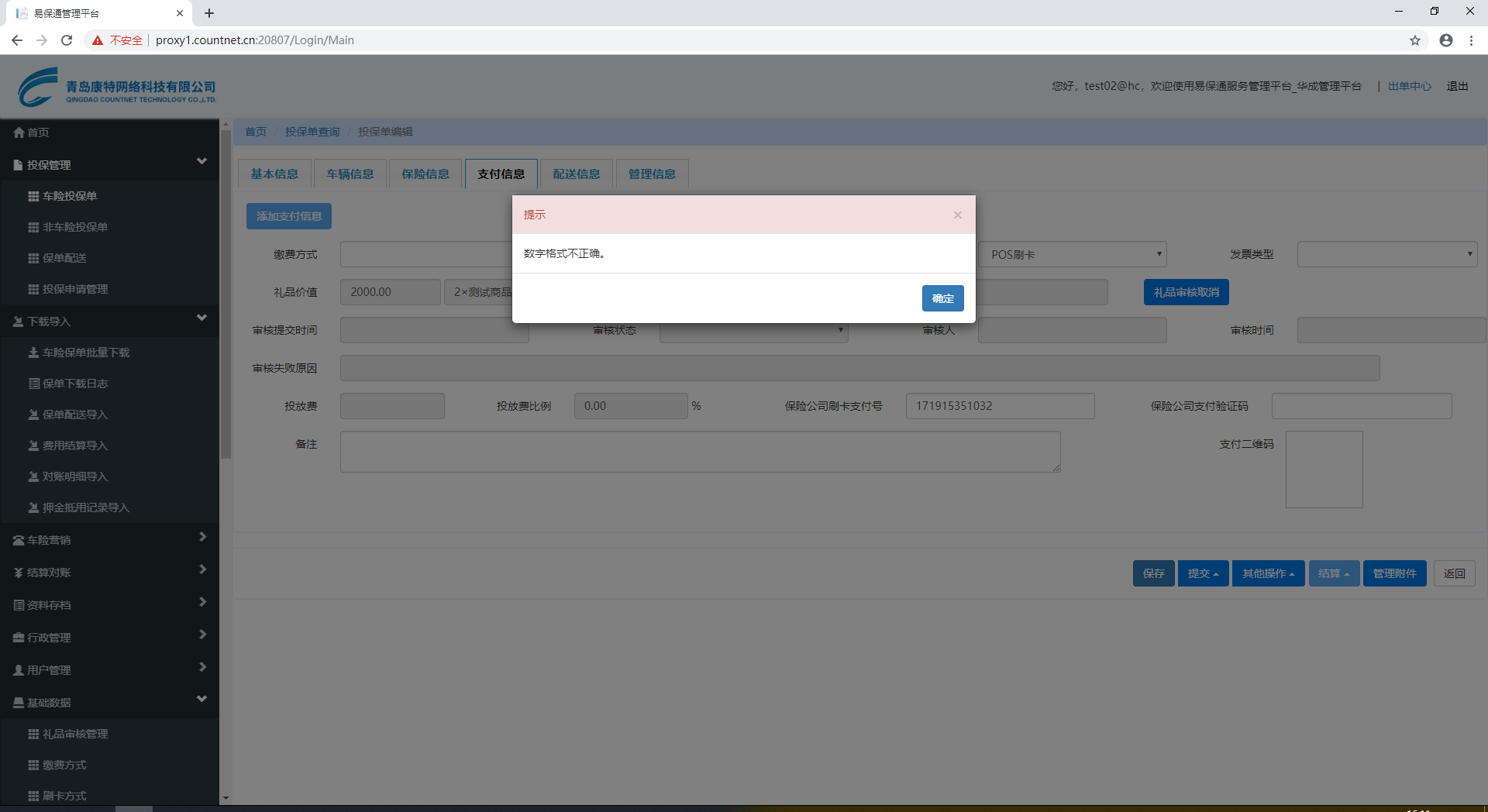Click the 退出 logout link

pyautogui.click(x=1458, y=86)
